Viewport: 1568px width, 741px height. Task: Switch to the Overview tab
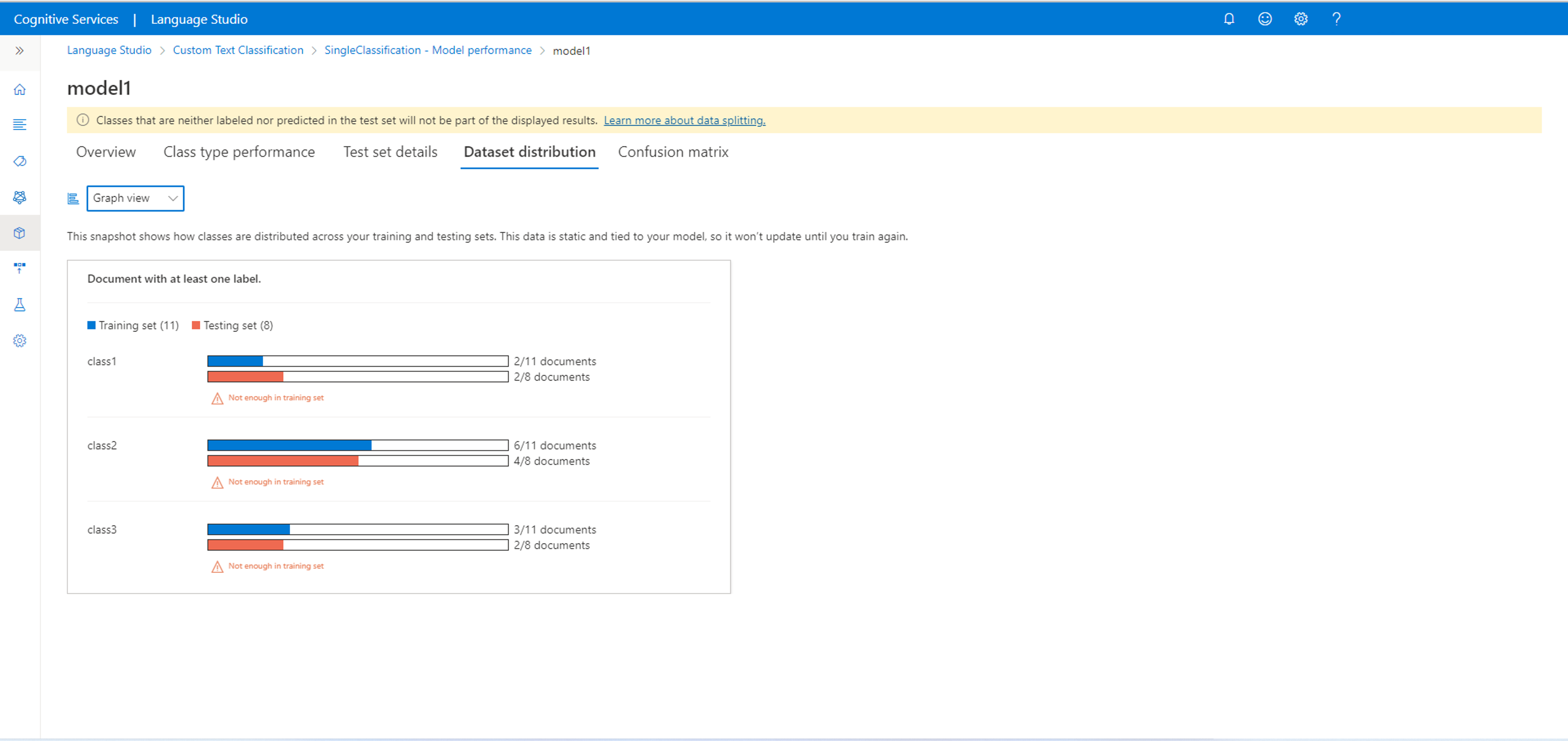(106, 152)
